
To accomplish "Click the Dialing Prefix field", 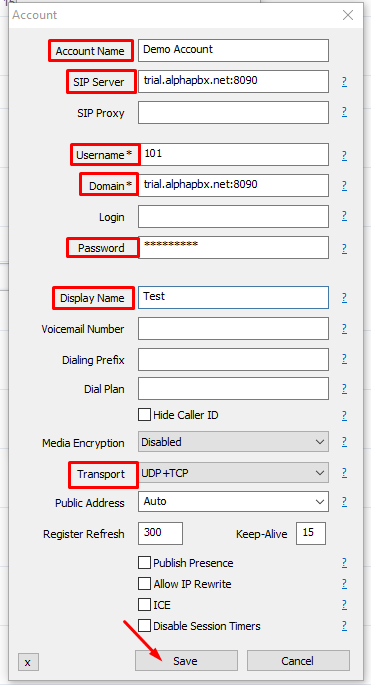I will 233,360.
